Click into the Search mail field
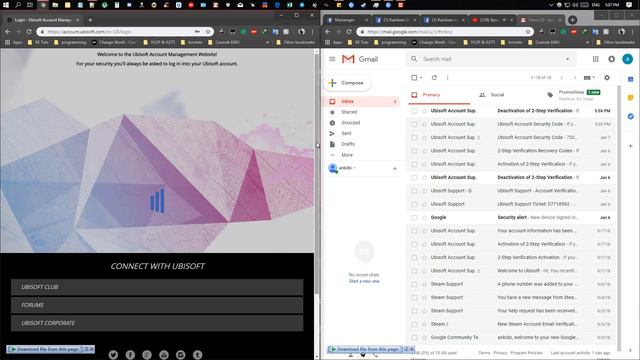The width and height of the screenshot is (640, 360). pos(492,59)
